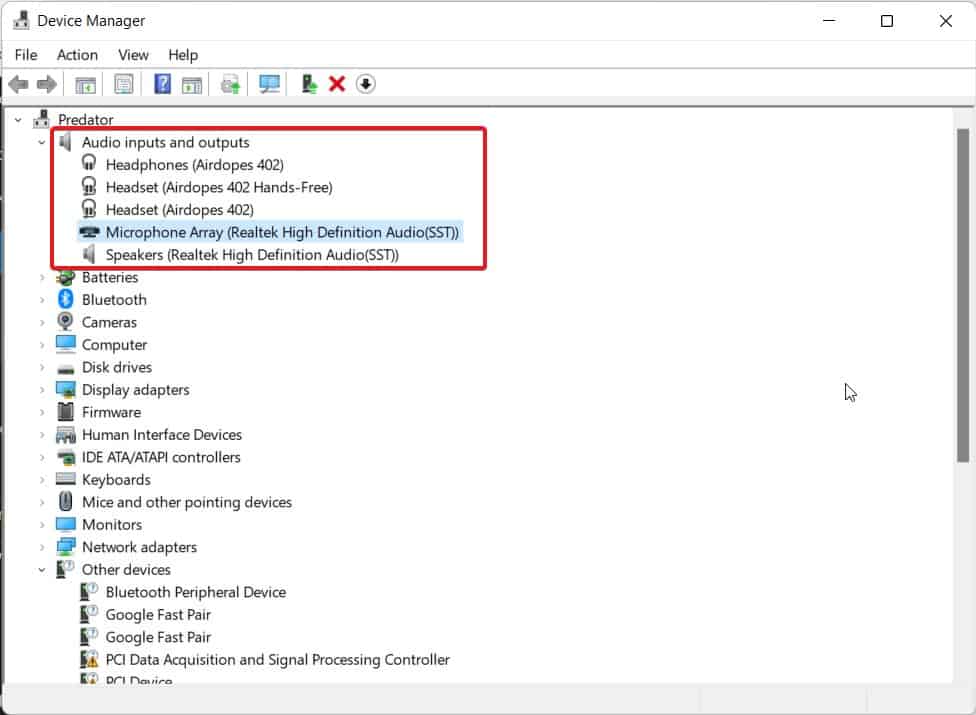Expand the IDE ATA/ATAPI controllers chevron
The width and height of the screenshot is (976, 715).
click(42, 457)
